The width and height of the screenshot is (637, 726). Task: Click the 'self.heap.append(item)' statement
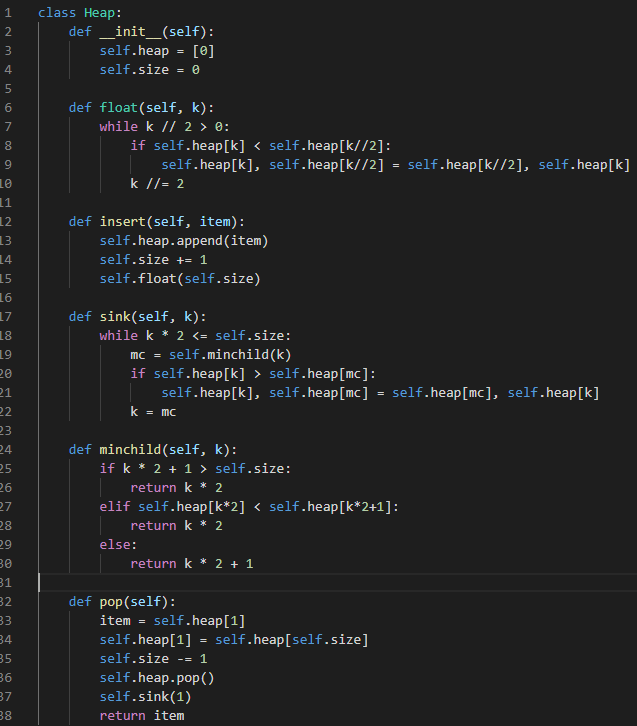[184, 241]
